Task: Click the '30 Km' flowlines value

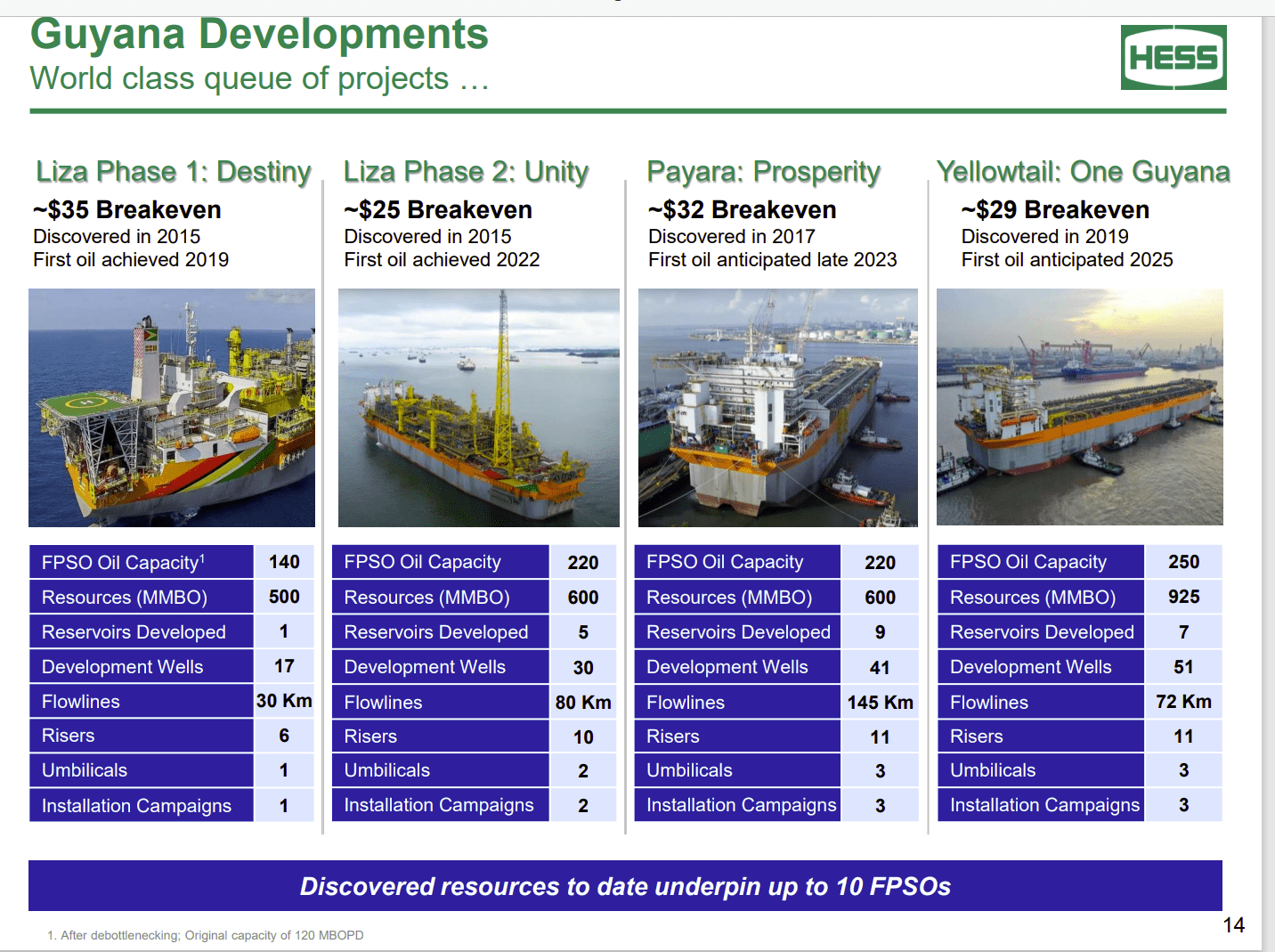Action: coord(284,701)
